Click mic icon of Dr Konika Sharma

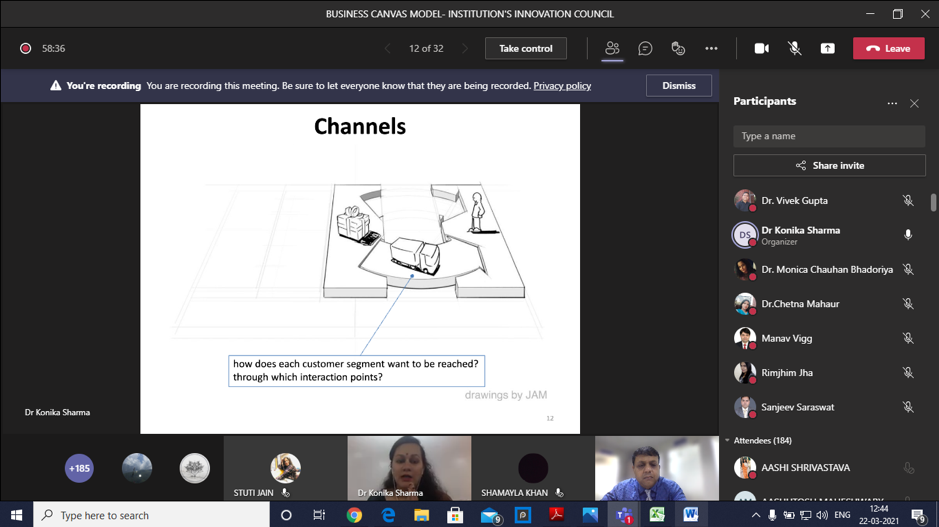pyautogui.click(x=908, y=235)
